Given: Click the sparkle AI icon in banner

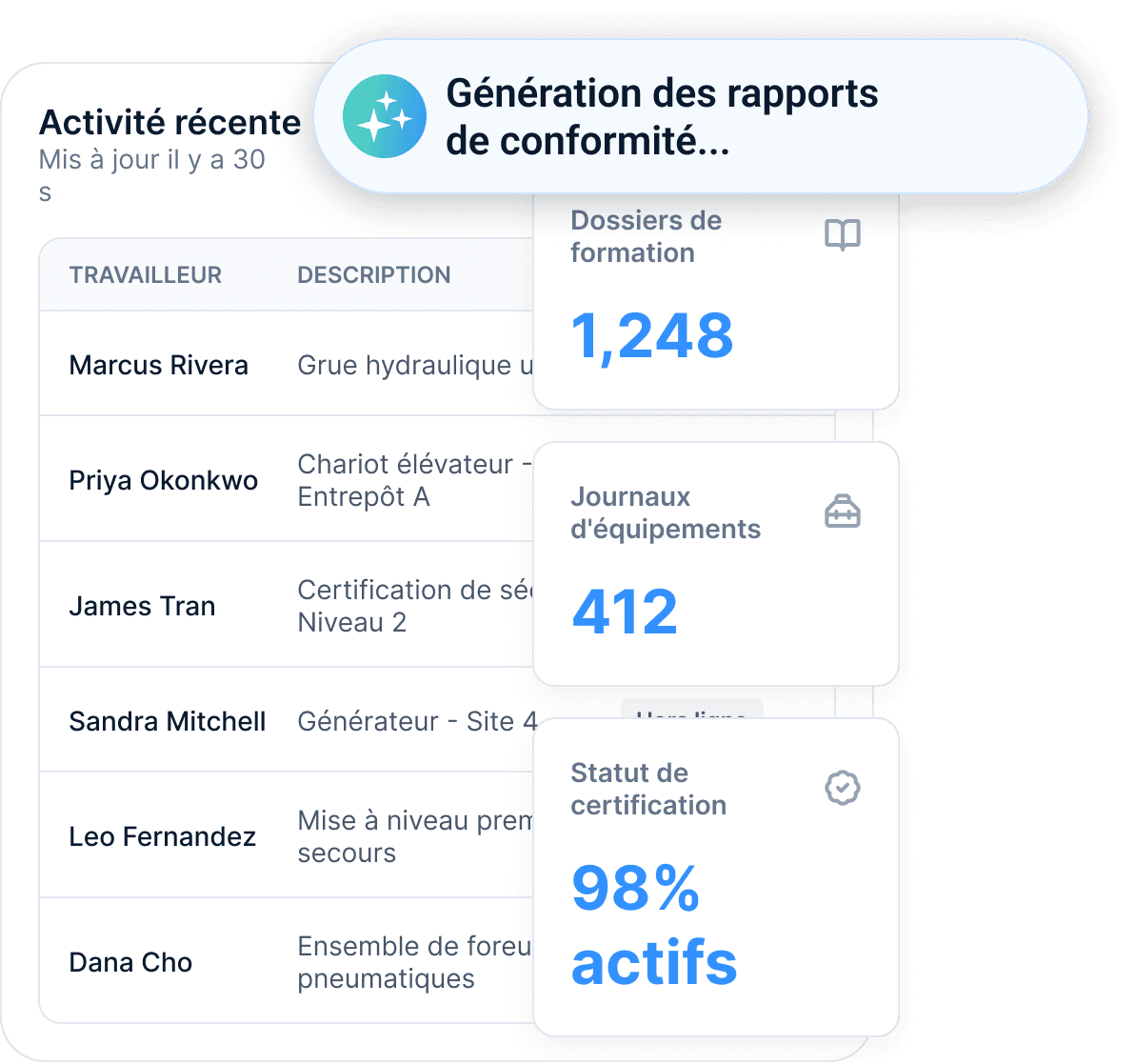Looking at the screenshot, I should click(x=385, y=116).
